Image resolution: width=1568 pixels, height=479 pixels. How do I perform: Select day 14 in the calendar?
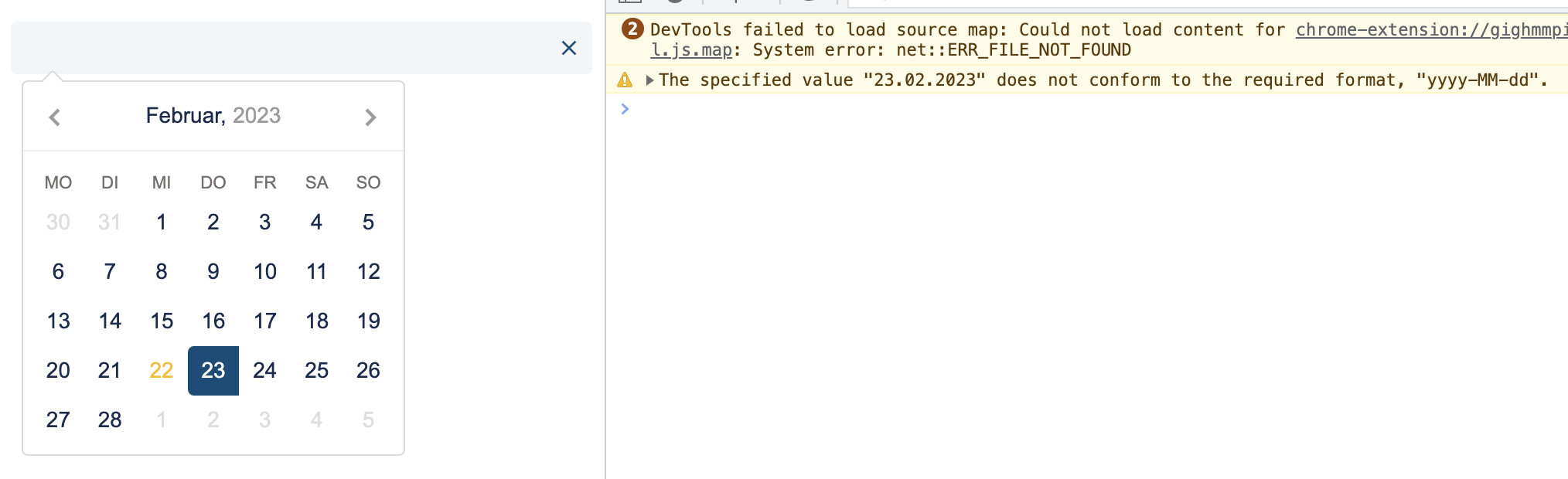tap(110, 321)
